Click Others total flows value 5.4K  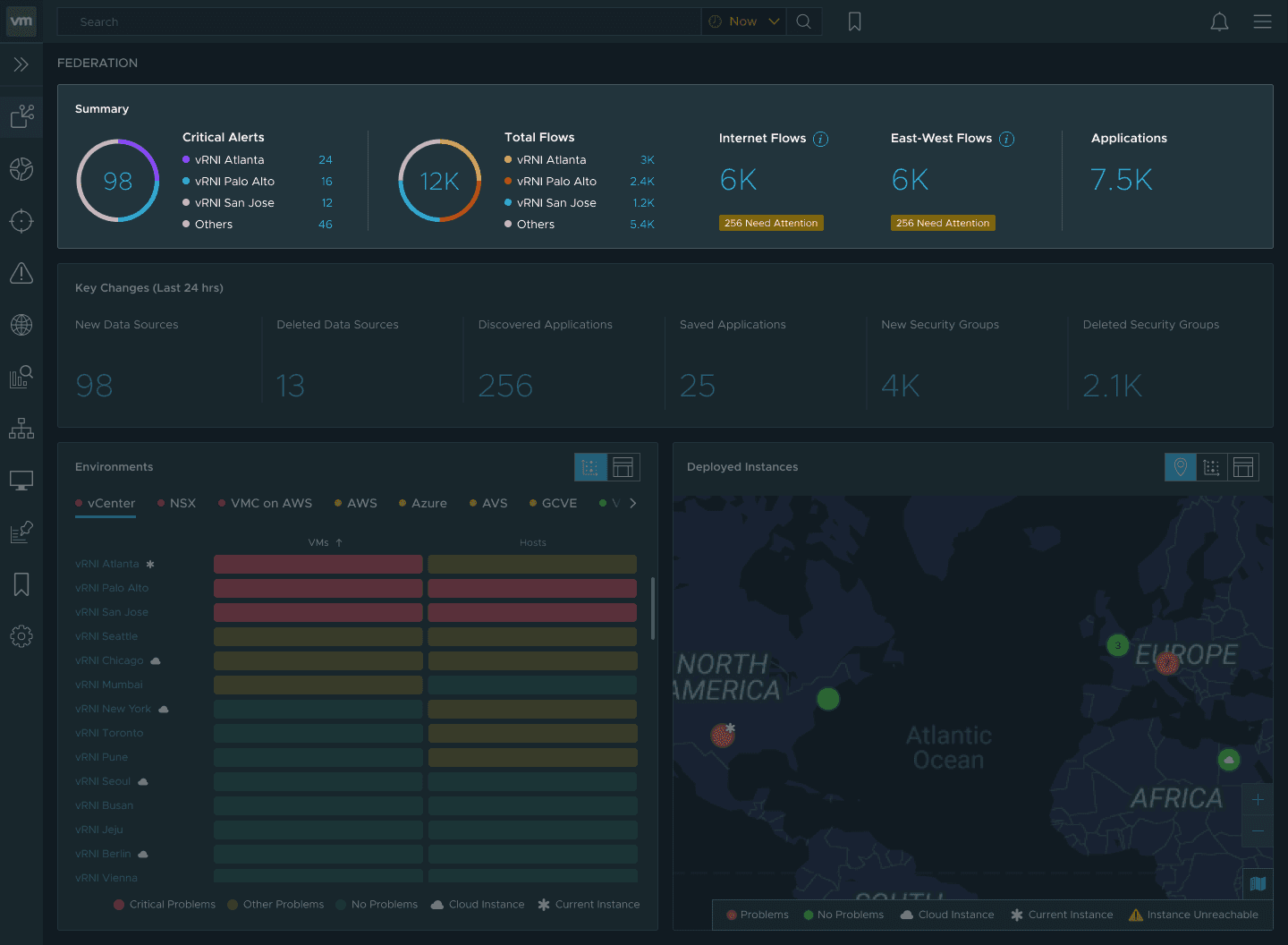642,225
